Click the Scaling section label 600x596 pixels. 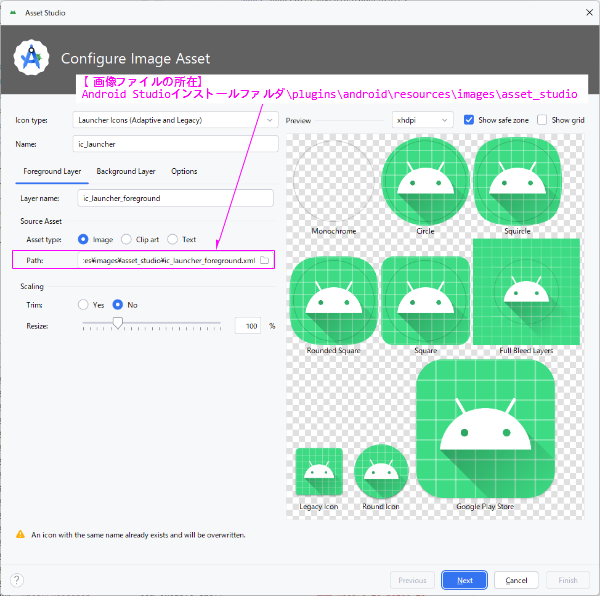[32, 286]
